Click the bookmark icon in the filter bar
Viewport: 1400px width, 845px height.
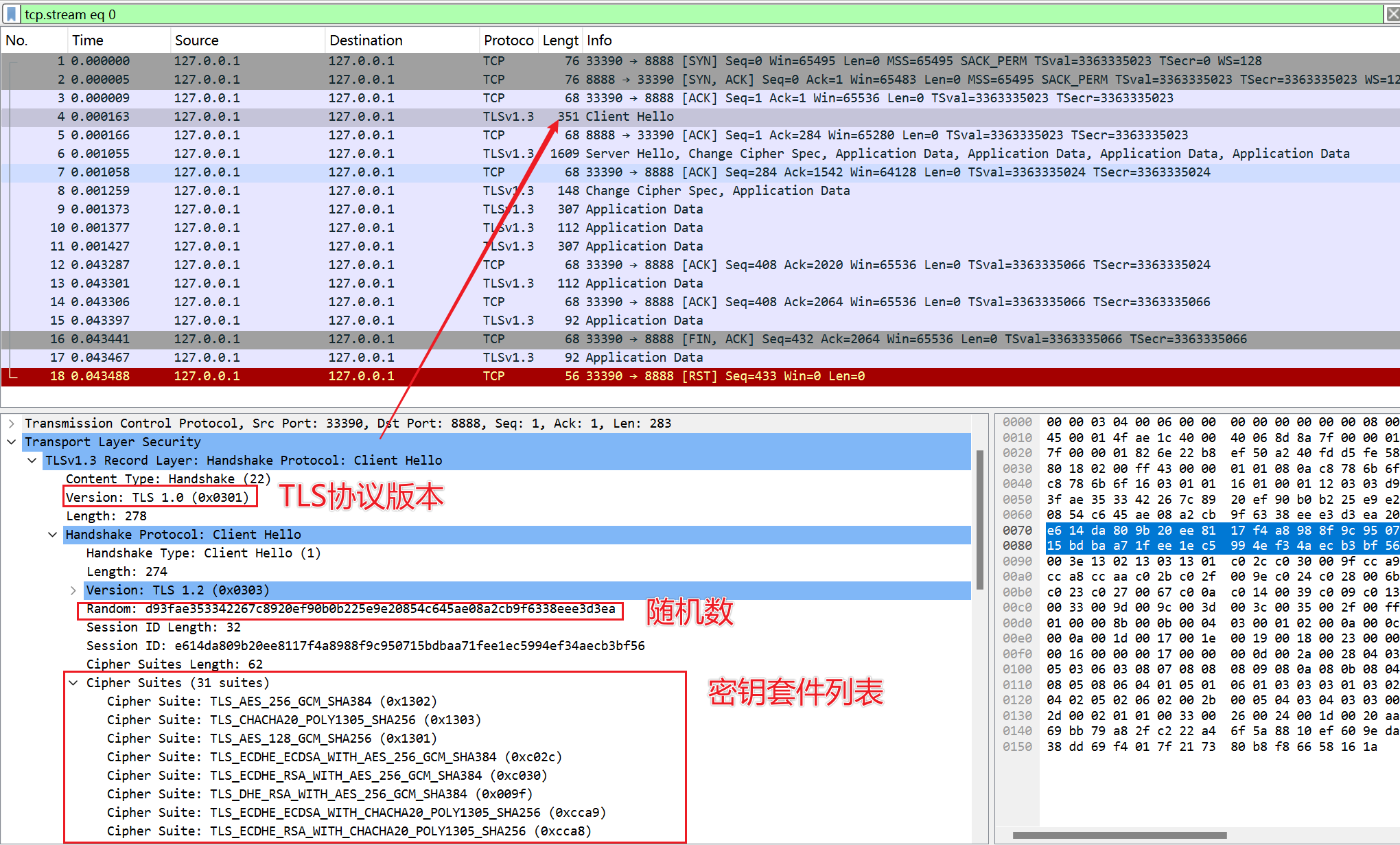(11, 14)
